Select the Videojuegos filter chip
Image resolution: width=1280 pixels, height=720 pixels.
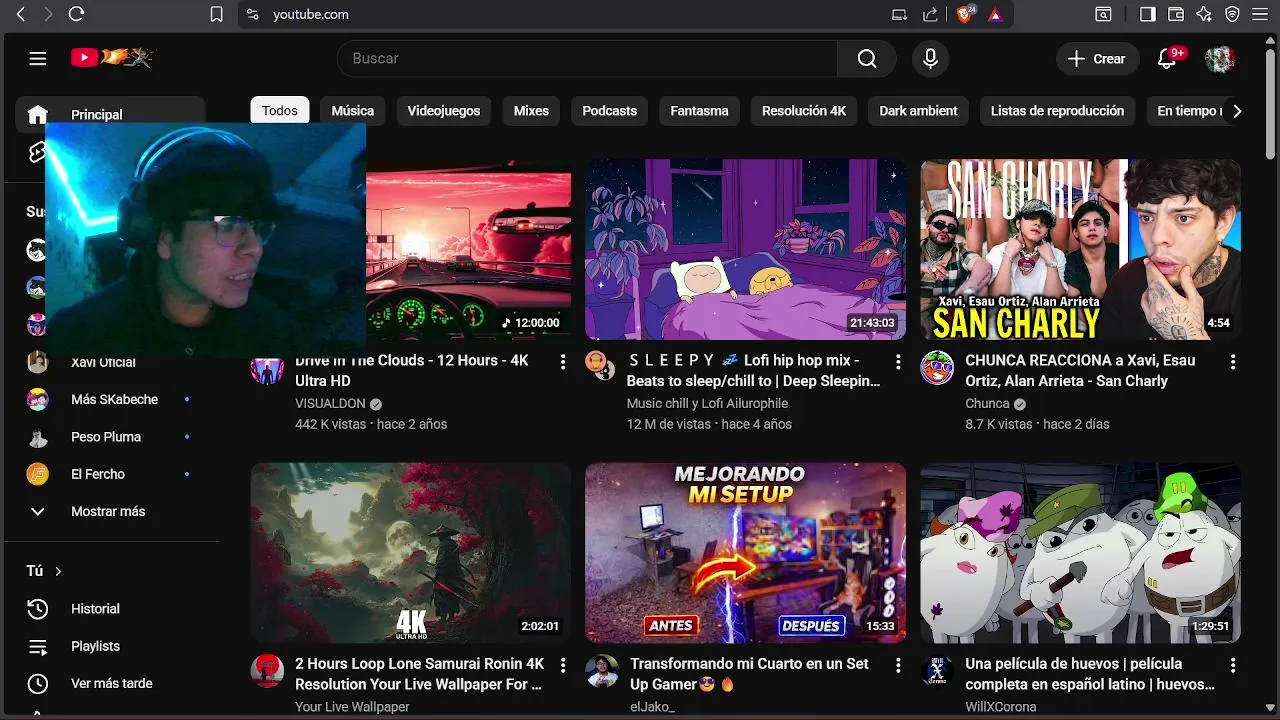click(444, 111)
